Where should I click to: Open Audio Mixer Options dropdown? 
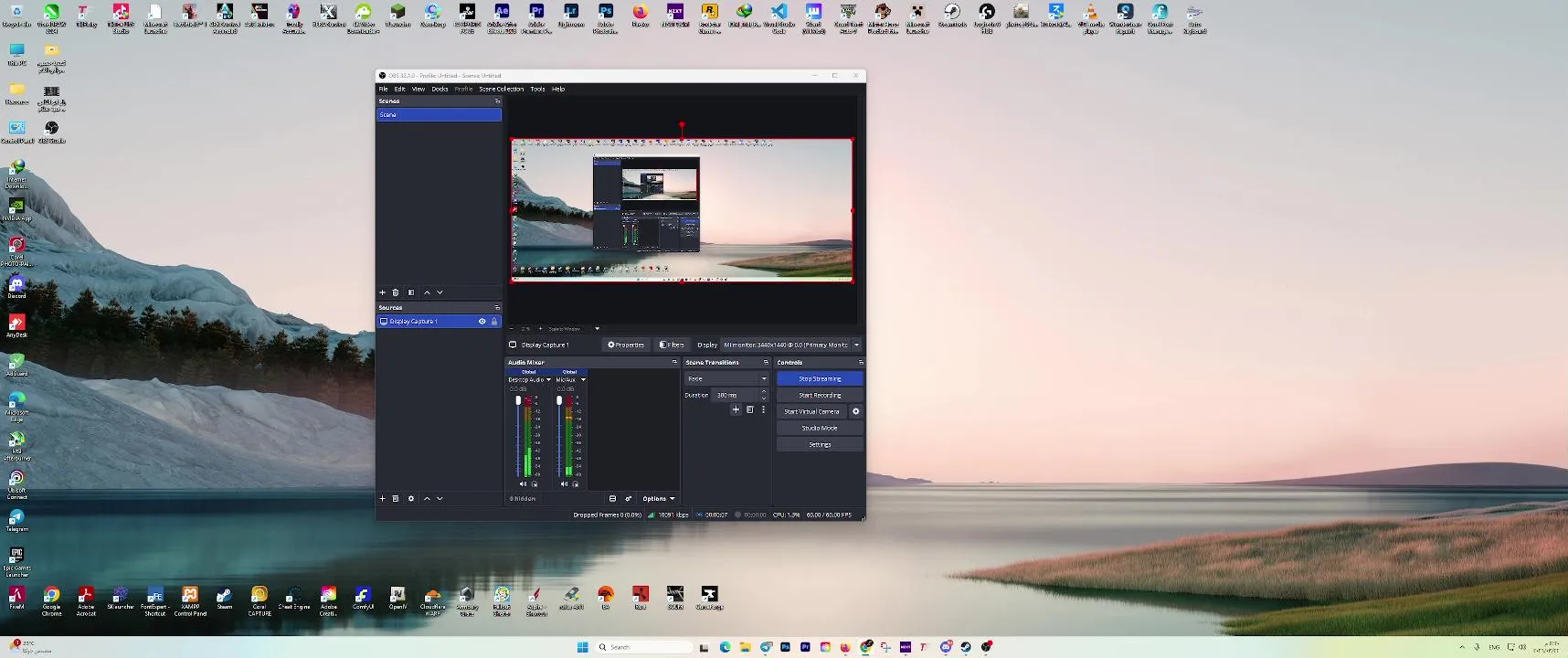tap(659, 499)
